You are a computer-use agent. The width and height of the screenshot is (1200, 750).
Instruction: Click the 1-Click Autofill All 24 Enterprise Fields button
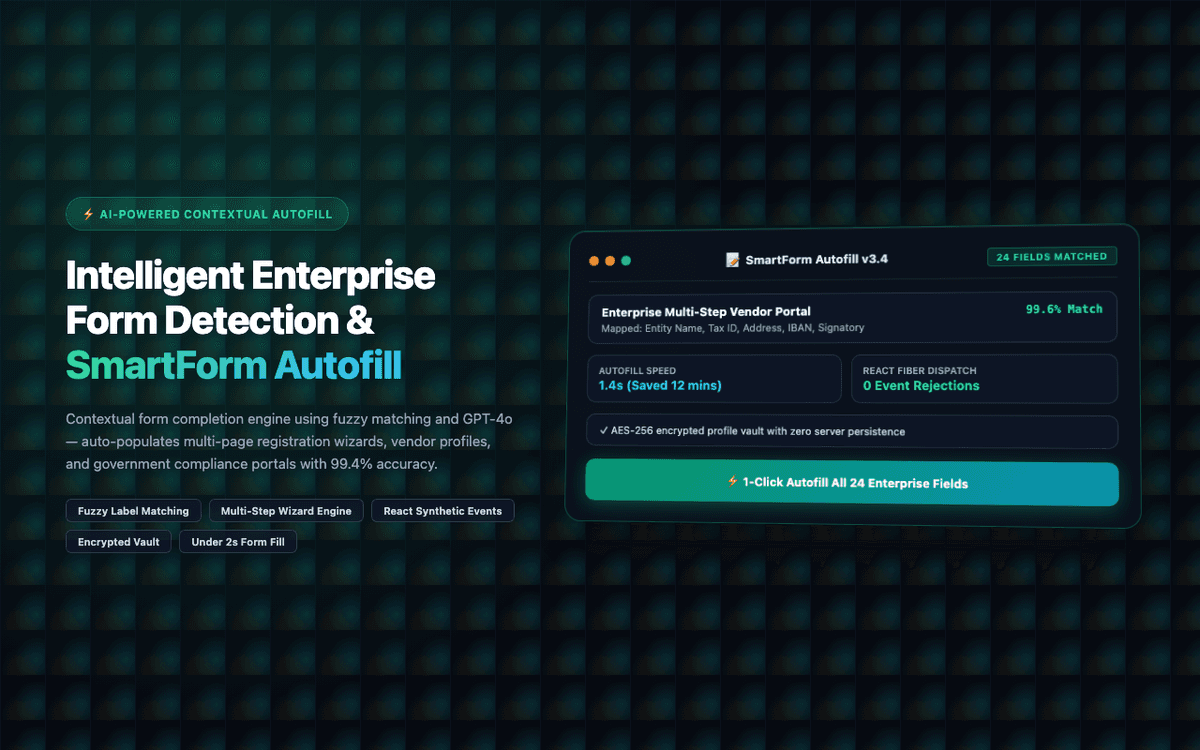click(x=852, y=483)
